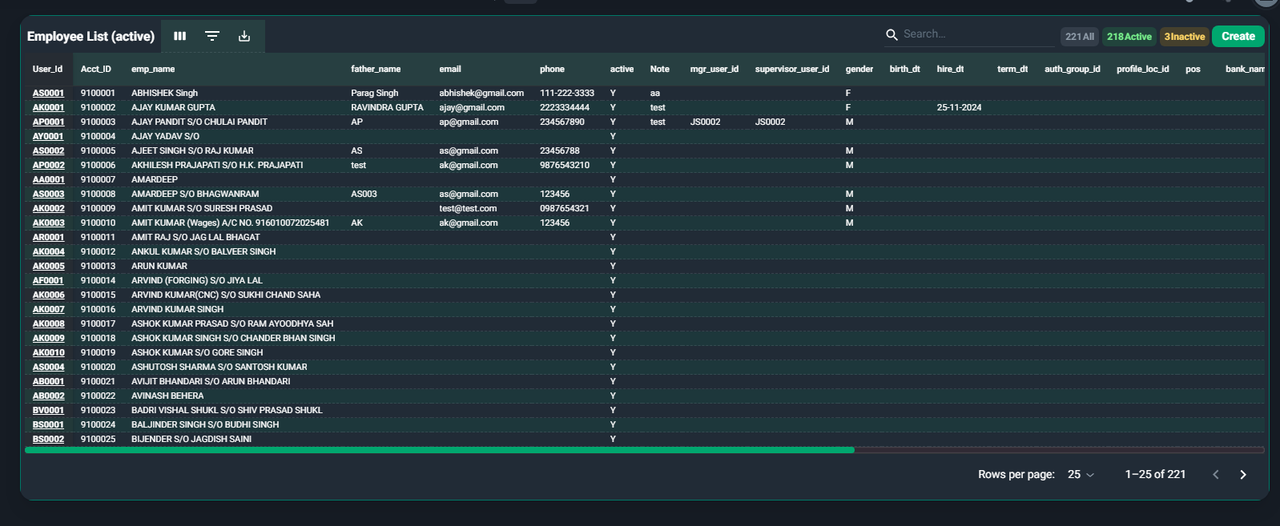Open employee link BS0002

point(48,439)
